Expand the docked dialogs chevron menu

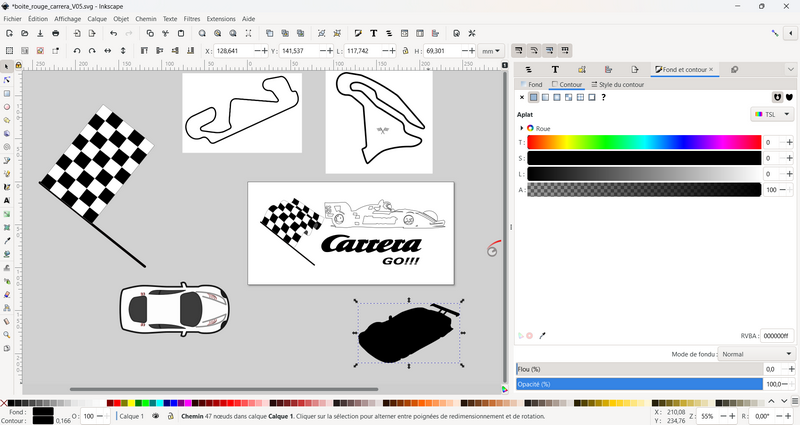[x=790, y=69]
